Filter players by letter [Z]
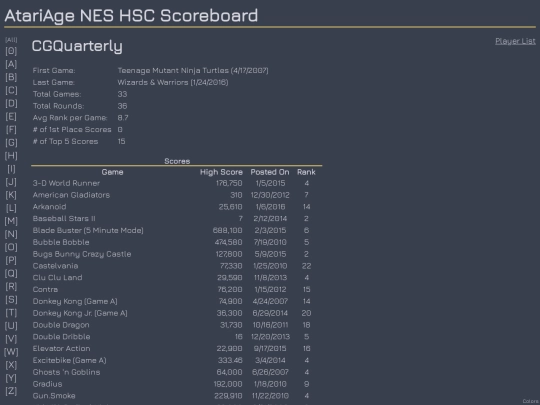The image size is (540, 405). (x=11, y=391)
